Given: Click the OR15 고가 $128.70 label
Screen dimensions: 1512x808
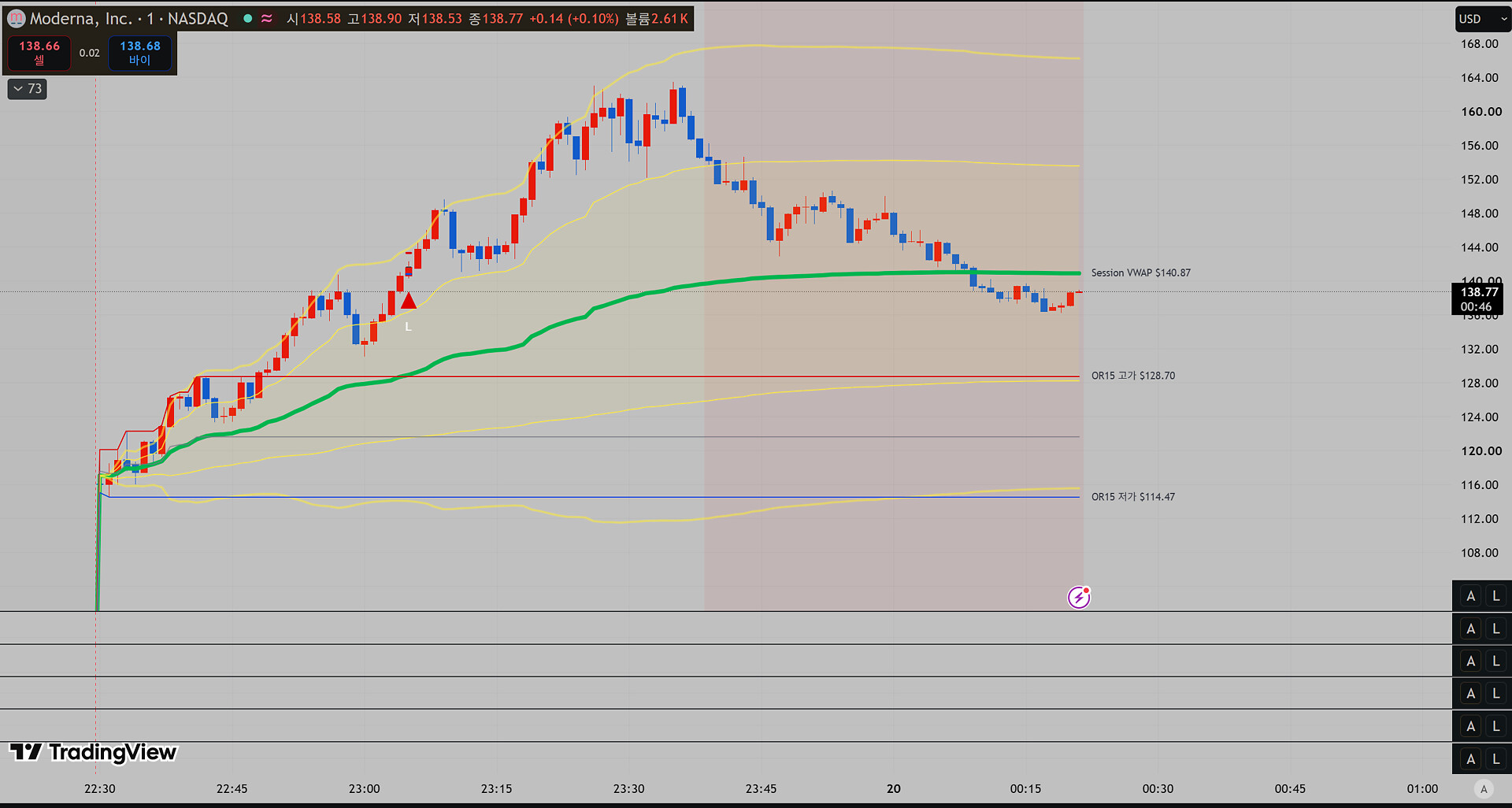Looking at the screenshot, I should pyautogui.click(x=1132, y=376).
